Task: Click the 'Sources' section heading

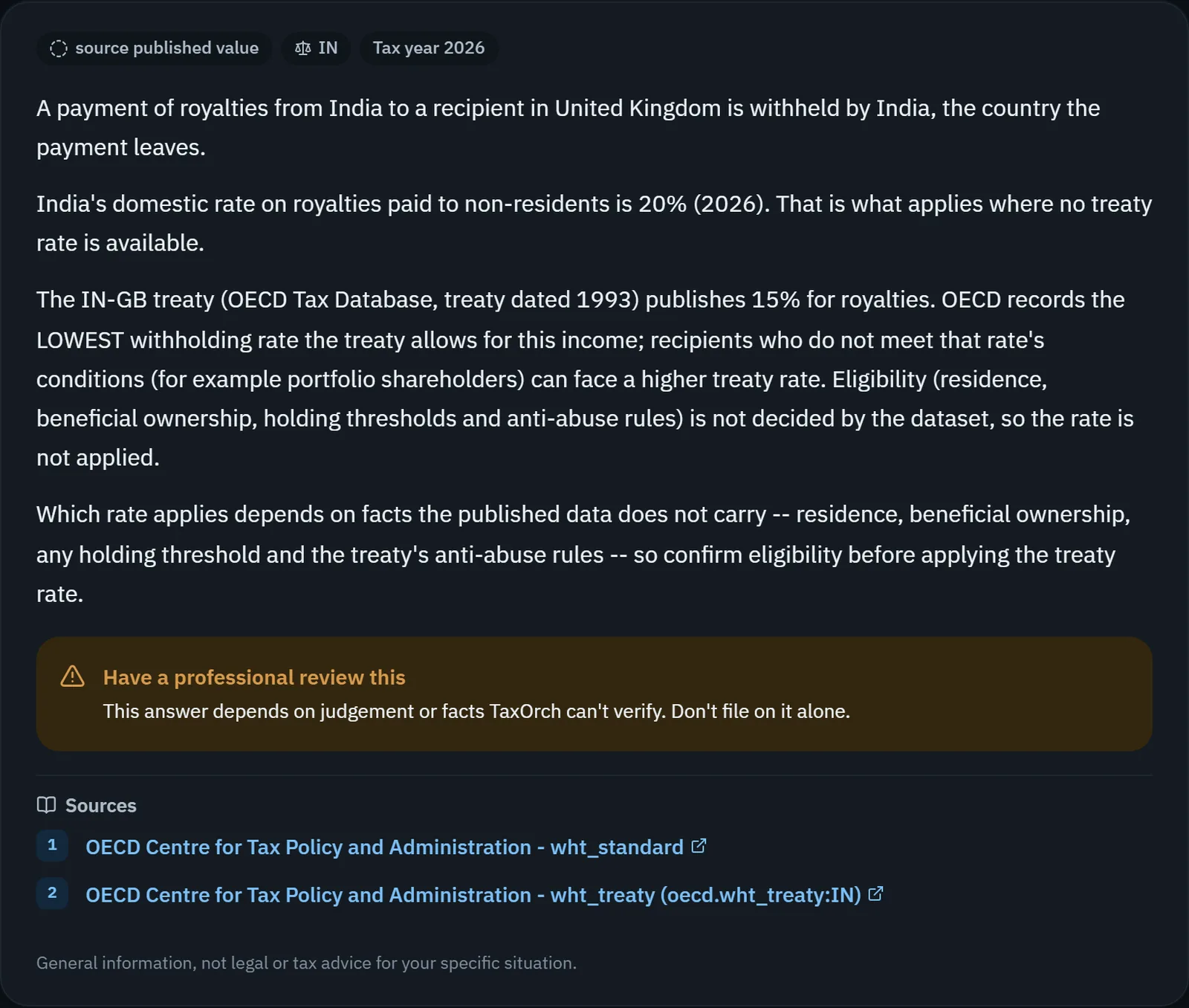Action: click(100, 806)
